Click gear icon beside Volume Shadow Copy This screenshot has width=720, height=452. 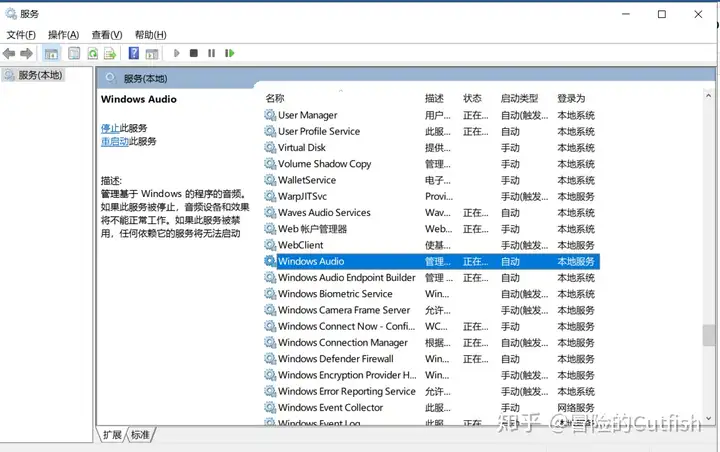pyautogui.click(x=270, y=164)
